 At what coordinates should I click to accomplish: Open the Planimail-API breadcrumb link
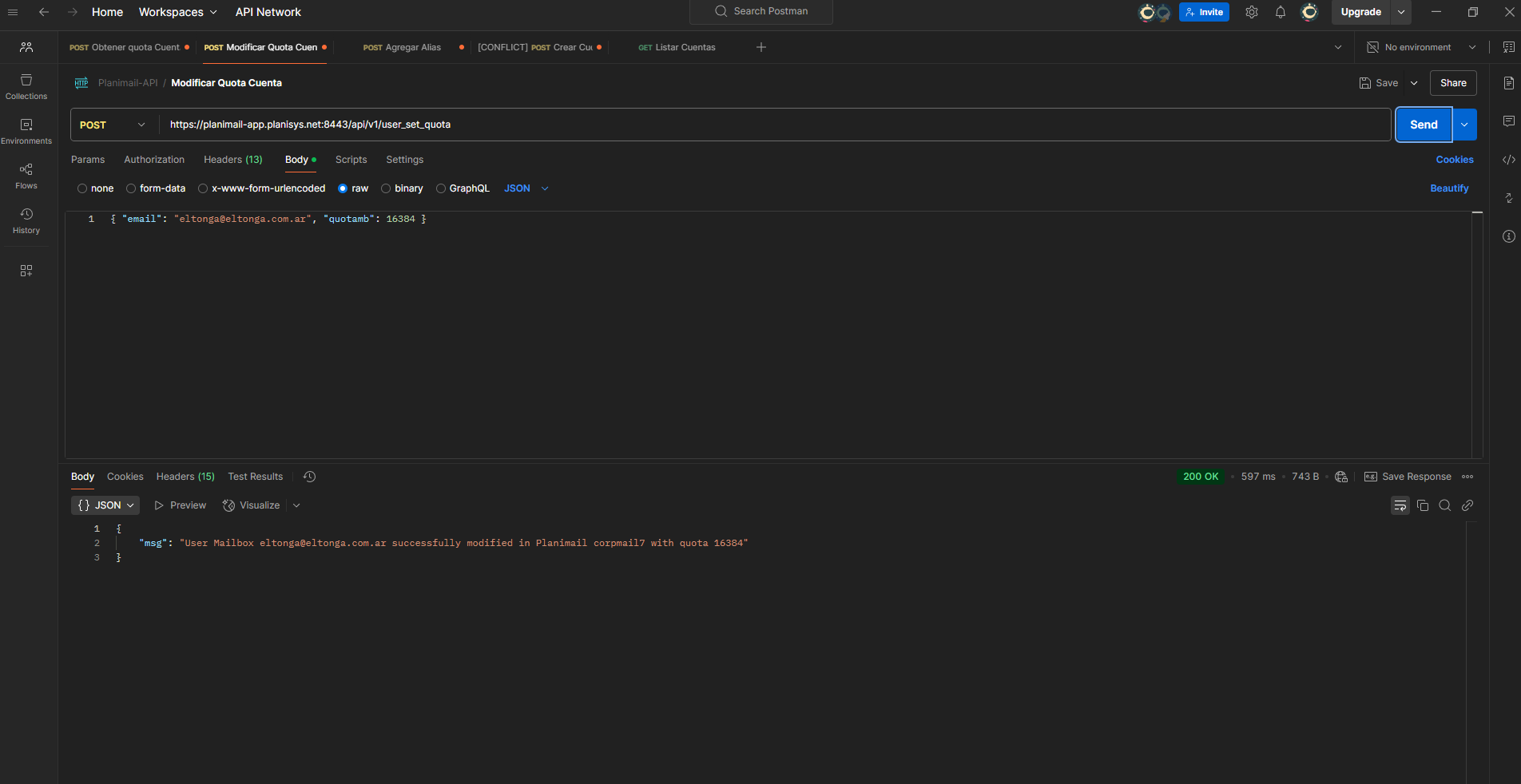pos(128,83)
